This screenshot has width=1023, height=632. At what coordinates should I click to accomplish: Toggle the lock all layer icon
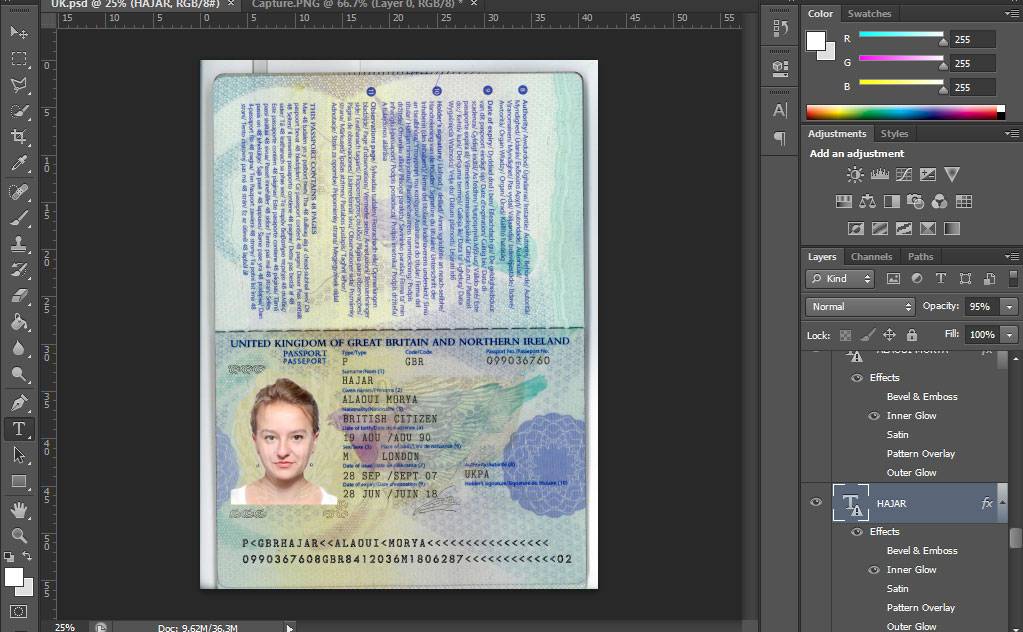(911, 335)
